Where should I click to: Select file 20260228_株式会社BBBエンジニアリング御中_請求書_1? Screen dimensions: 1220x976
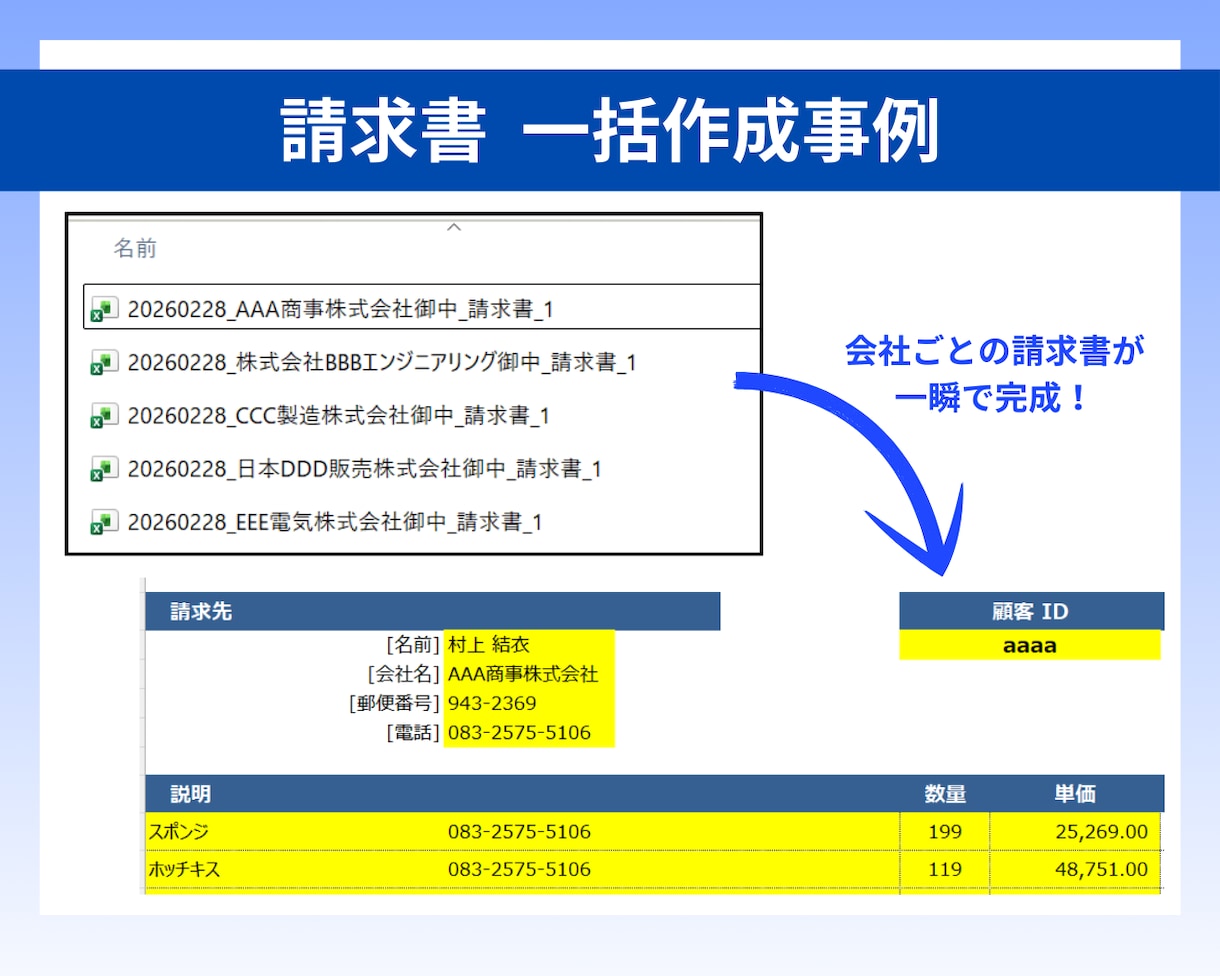[383, 362]
